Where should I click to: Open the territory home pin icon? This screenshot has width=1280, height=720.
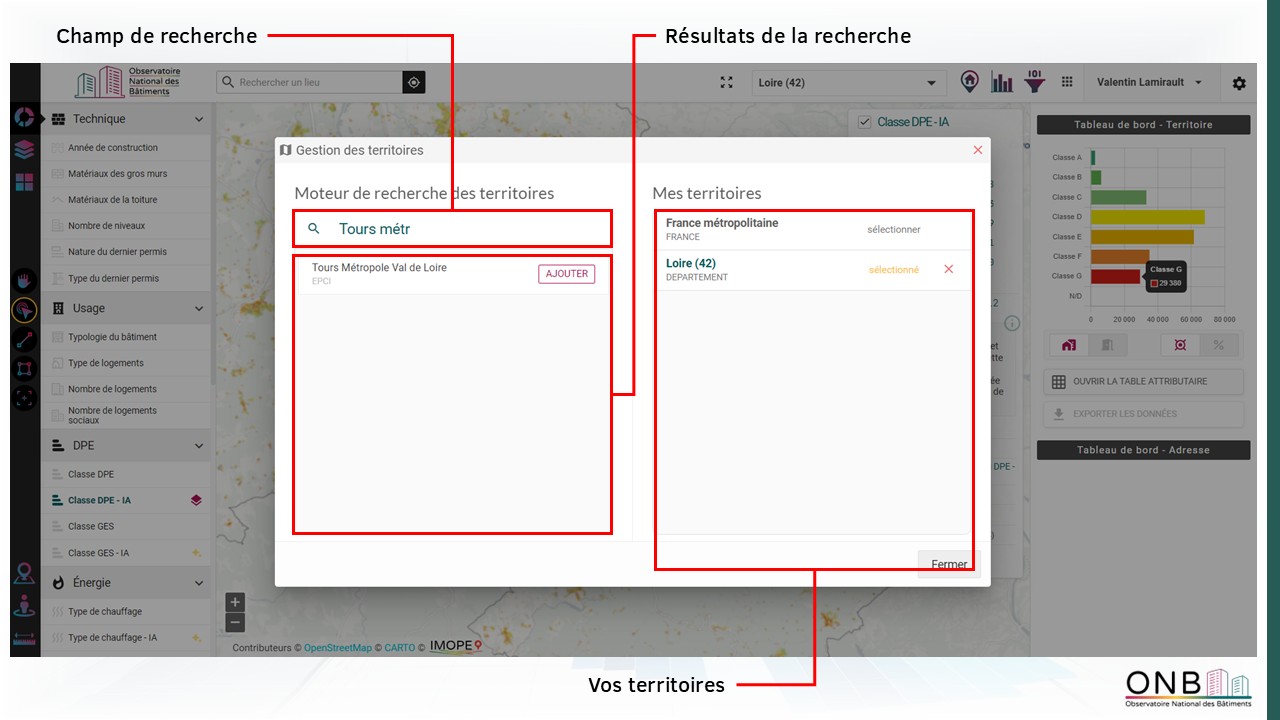point(969,82)
